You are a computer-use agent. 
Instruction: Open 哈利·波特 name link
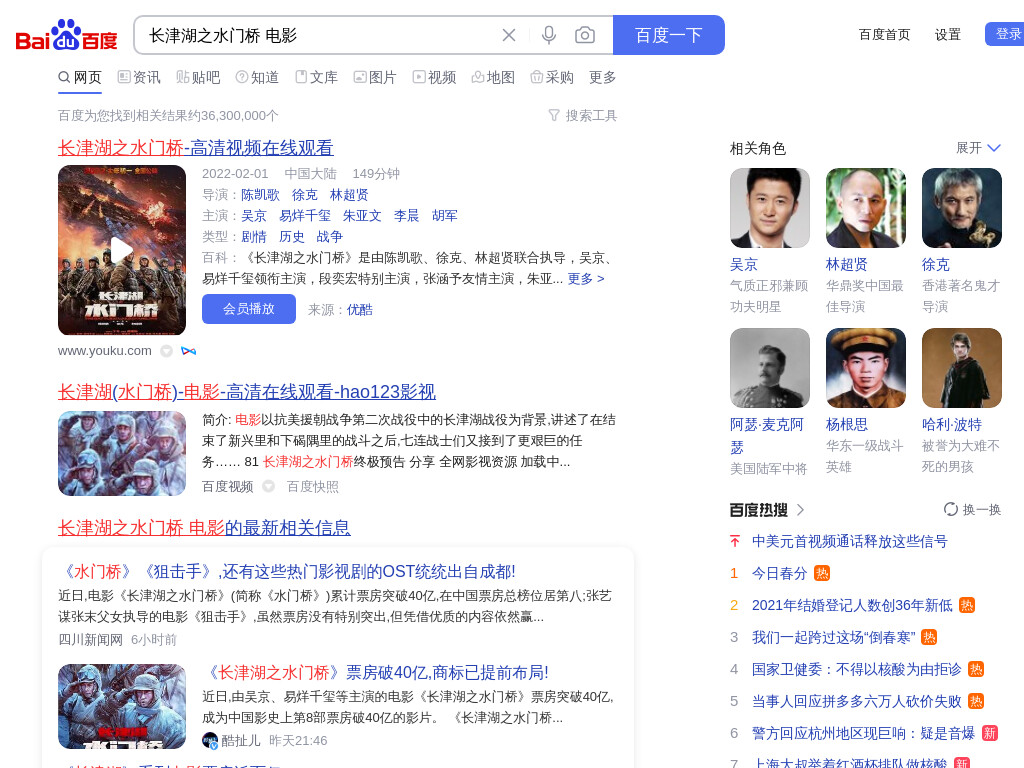952,424
